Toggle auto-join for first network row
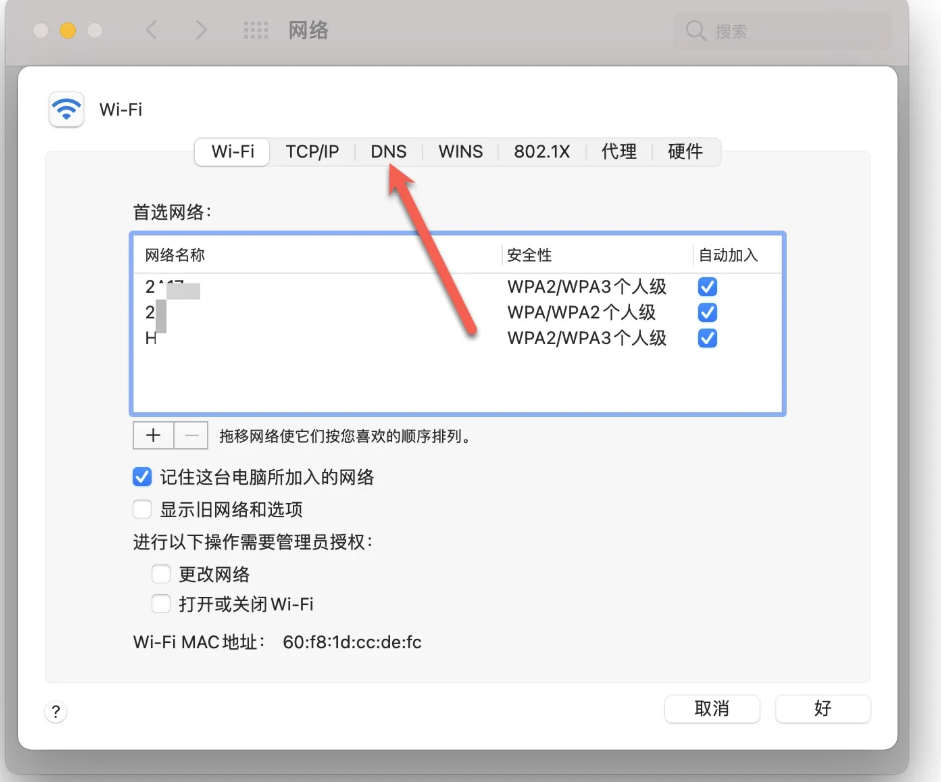 [x=707, y=287]
